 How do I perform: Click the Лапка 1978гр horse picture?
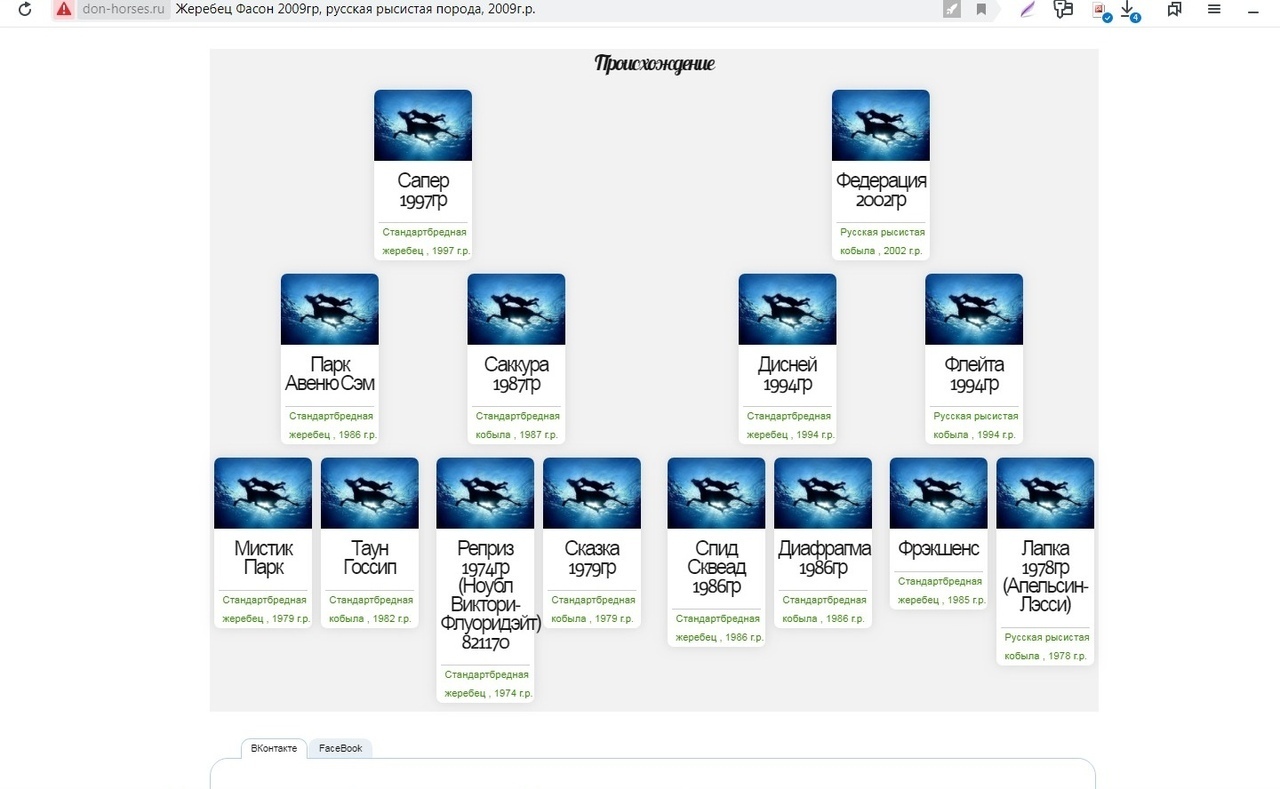point(1045,493)
